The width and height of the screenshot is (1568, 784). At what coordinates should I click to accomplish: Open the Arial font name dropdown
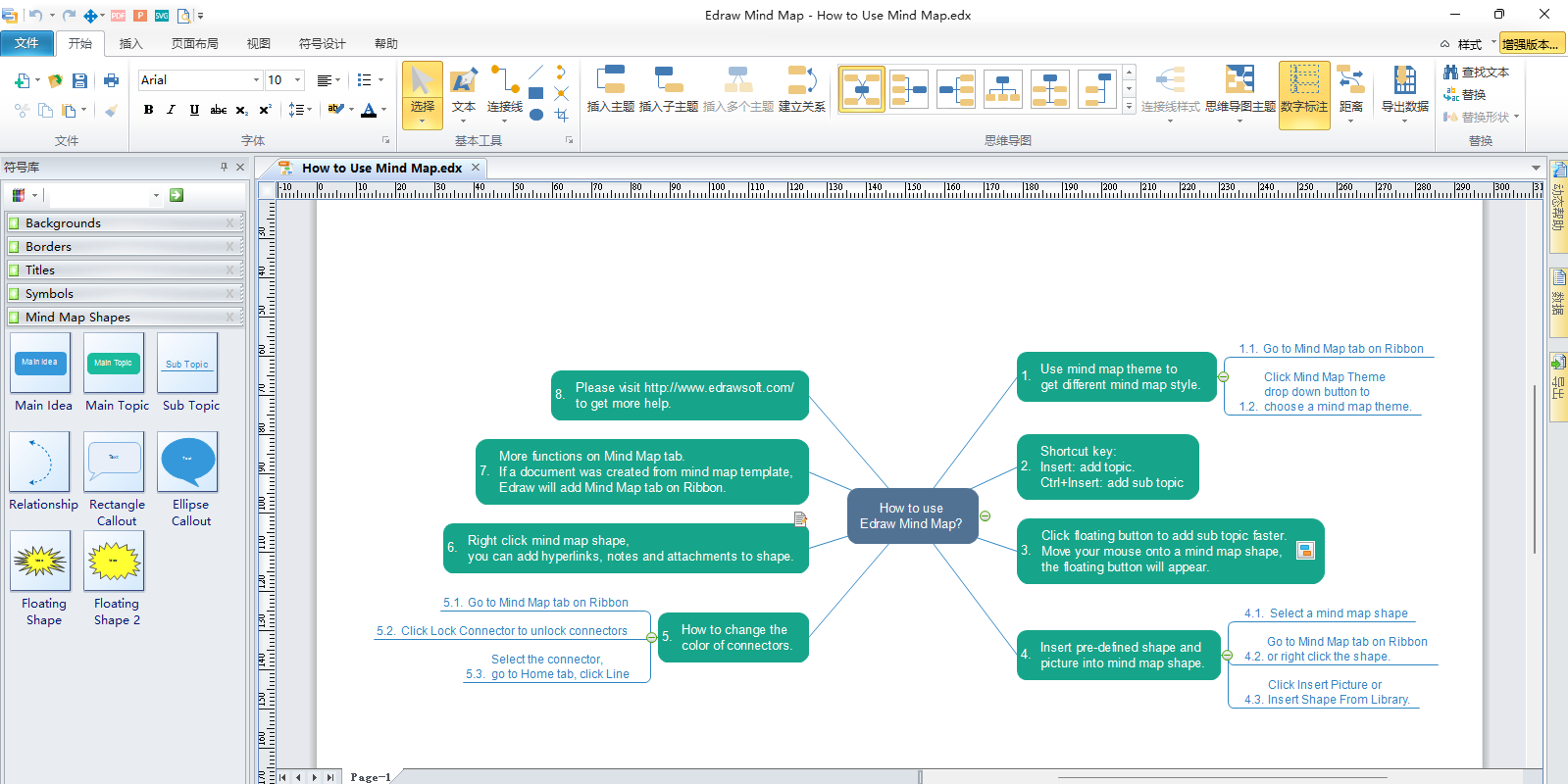tap(256, 80)
